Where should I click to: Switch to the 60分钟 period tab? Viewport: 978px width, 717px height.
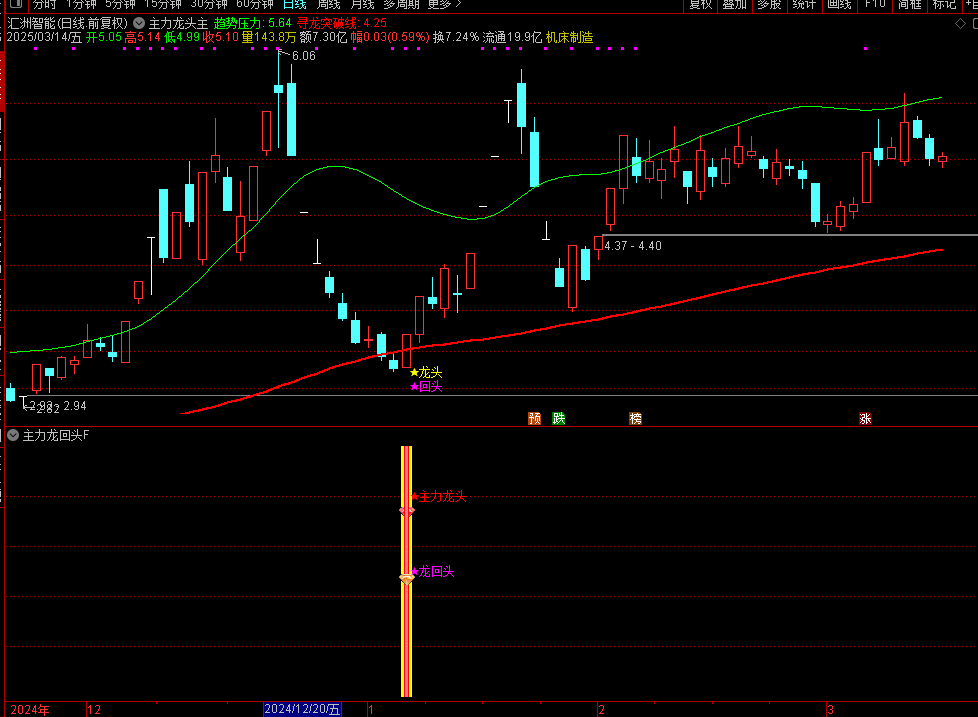pyautogui.click(x=254, y=4)
